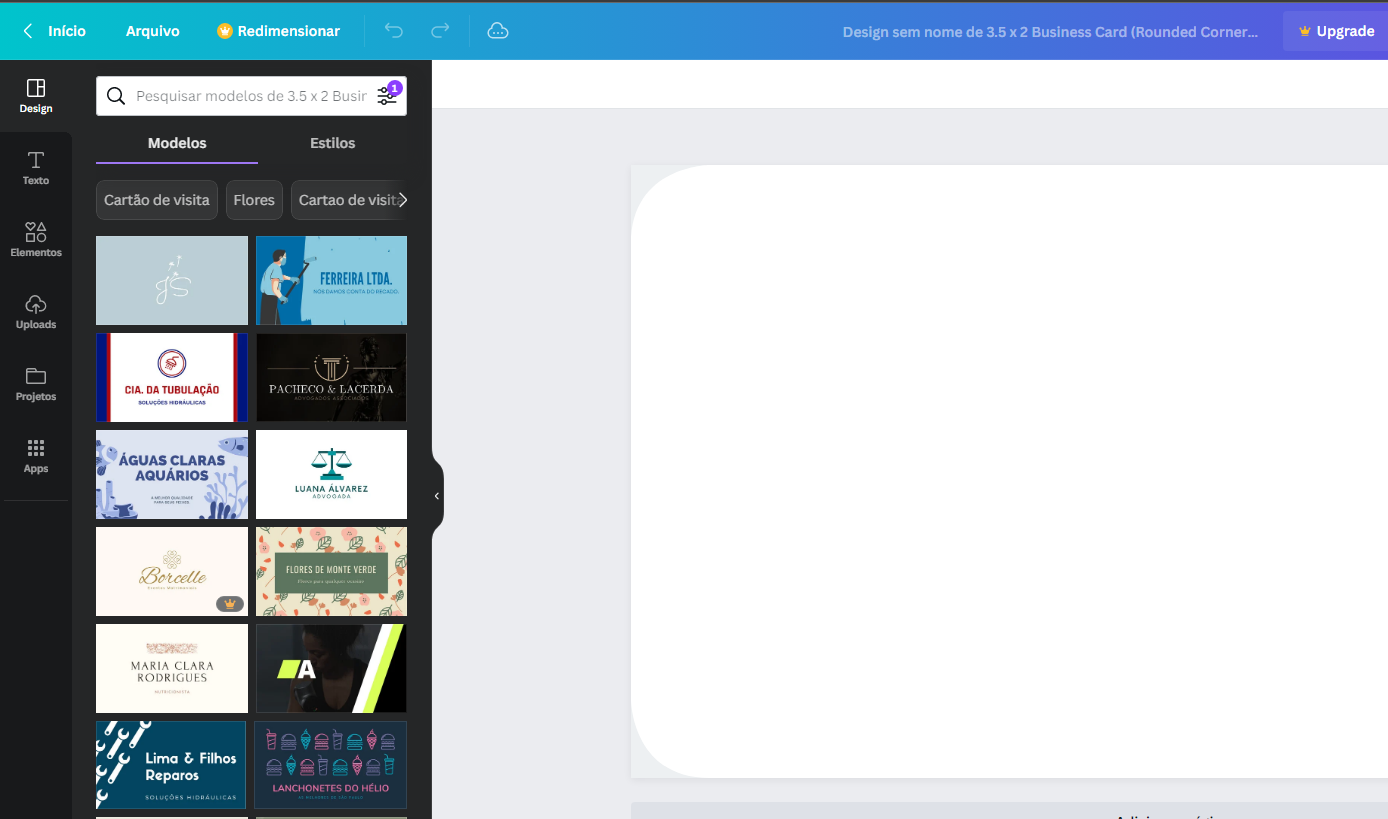Choose the Luana Álvarez template
The width and height of the screenshot is (1388, 819).
(x=331, y=474)
